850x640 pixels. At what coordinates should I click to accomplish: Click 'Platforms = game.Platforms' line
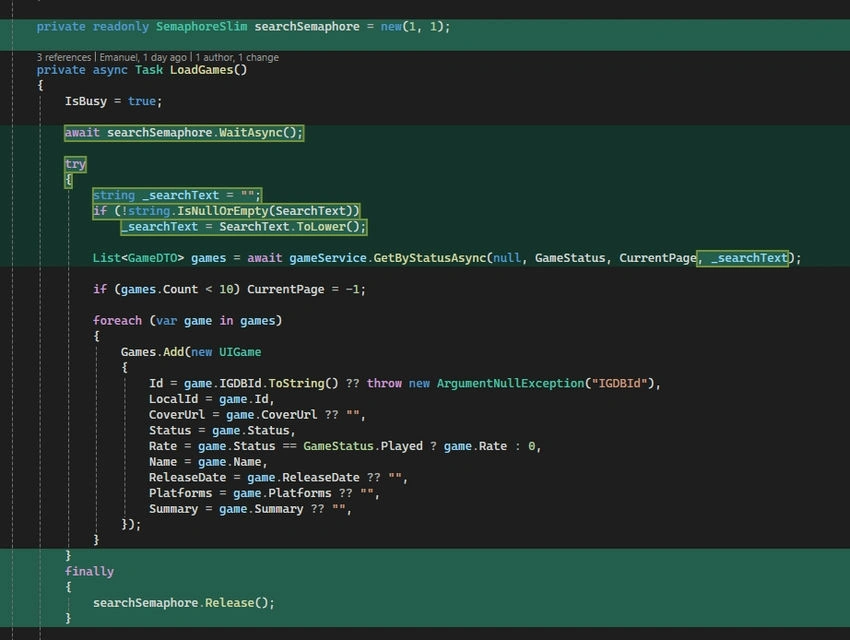point(265,494)
